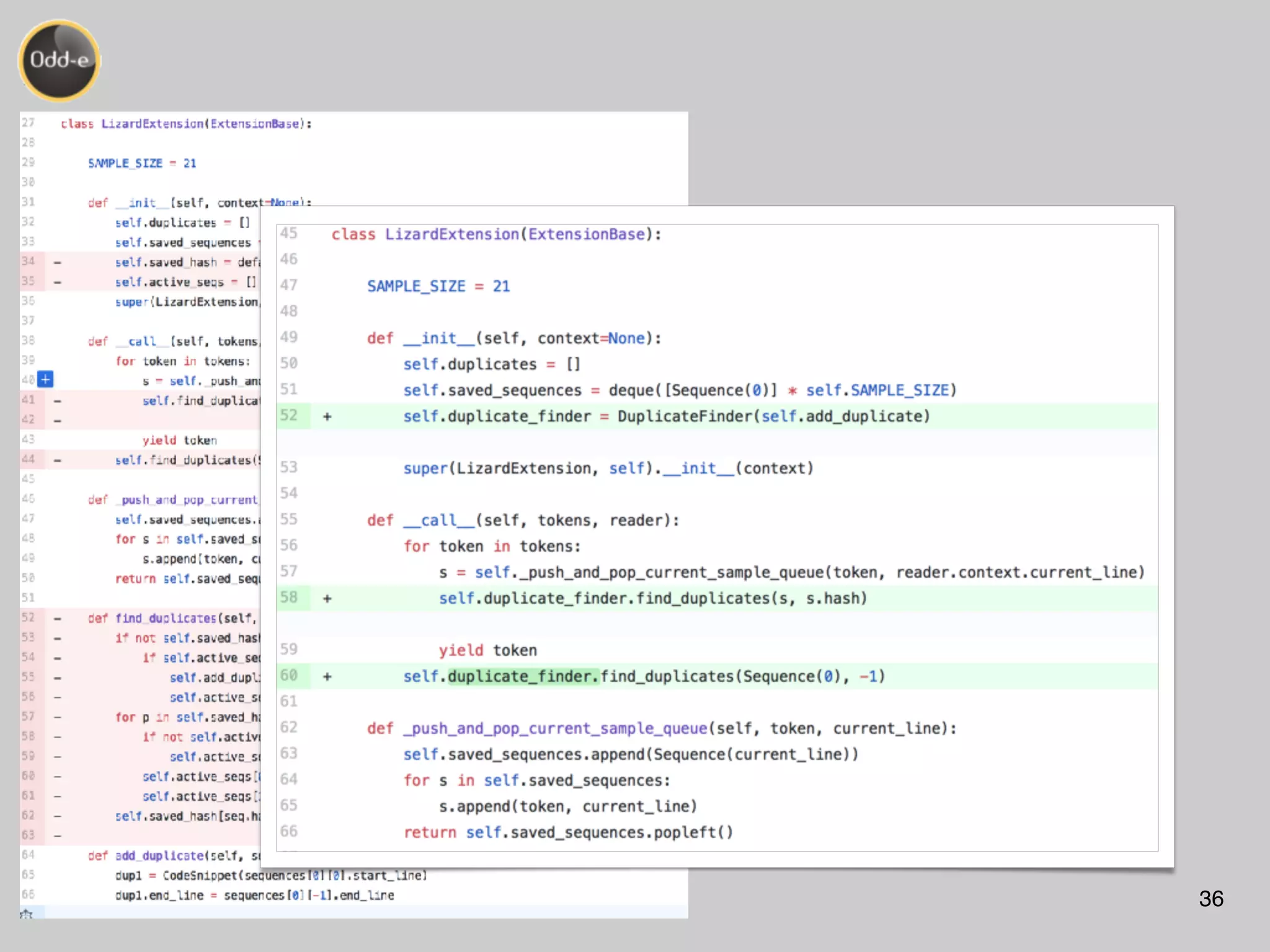Click line number 27 in the left diff
This screenshot has height=952, width=1270.
[x=28, y=123]
